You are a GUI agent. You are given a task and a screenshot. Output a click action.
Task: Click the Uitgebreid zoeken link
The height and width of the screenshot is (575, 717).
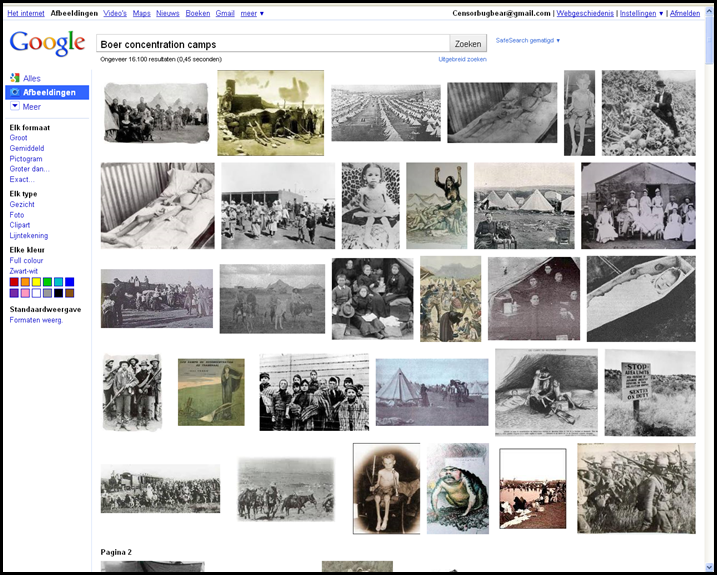coord(462,59)
